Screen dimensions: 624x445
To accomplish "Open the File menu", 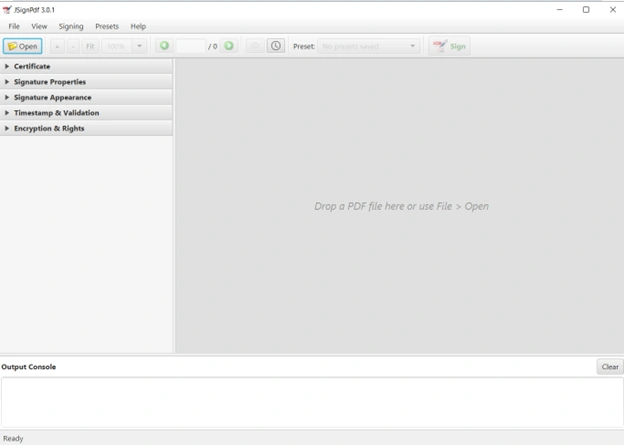I will [x=14, y=26].
